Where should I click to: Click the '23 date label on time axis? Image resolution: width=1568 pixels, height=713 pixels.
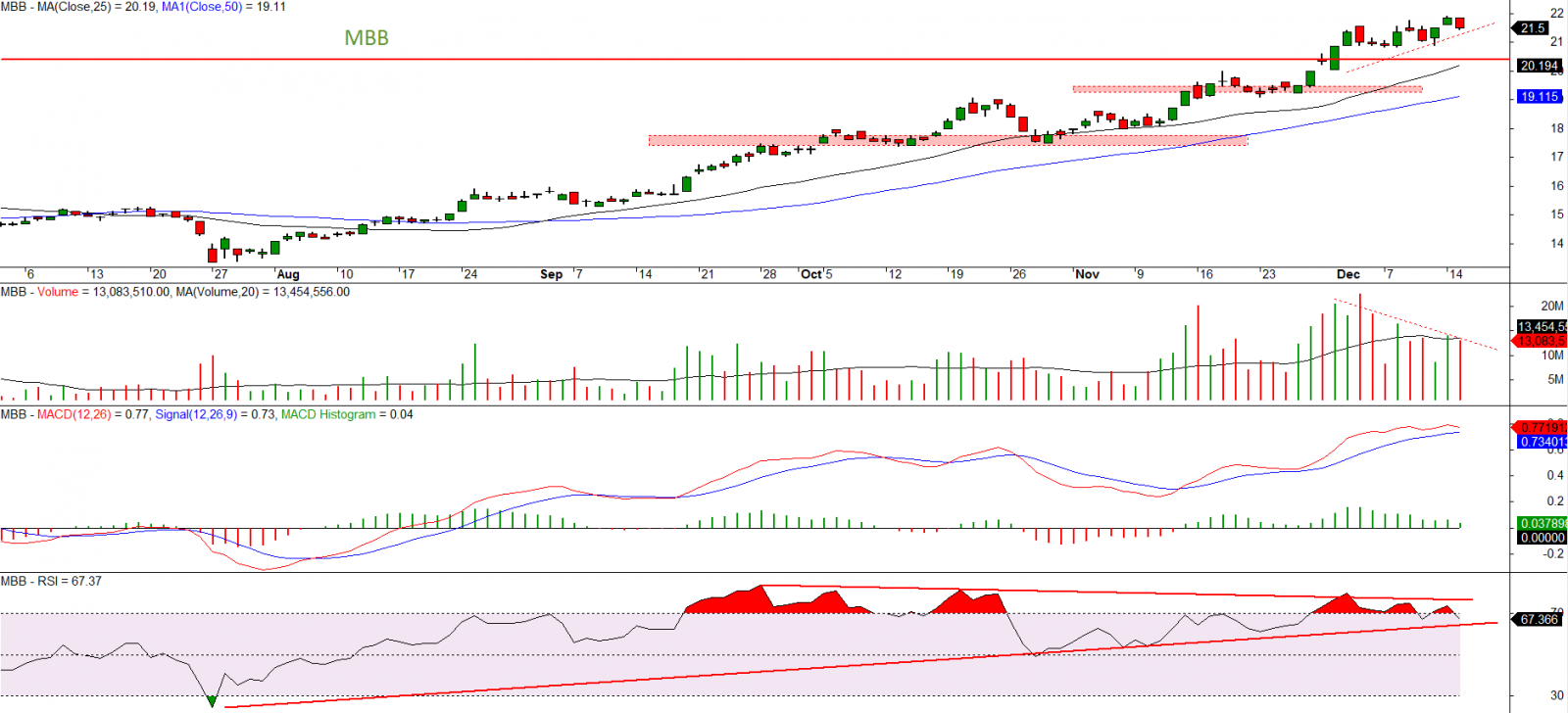[1267, 274]
